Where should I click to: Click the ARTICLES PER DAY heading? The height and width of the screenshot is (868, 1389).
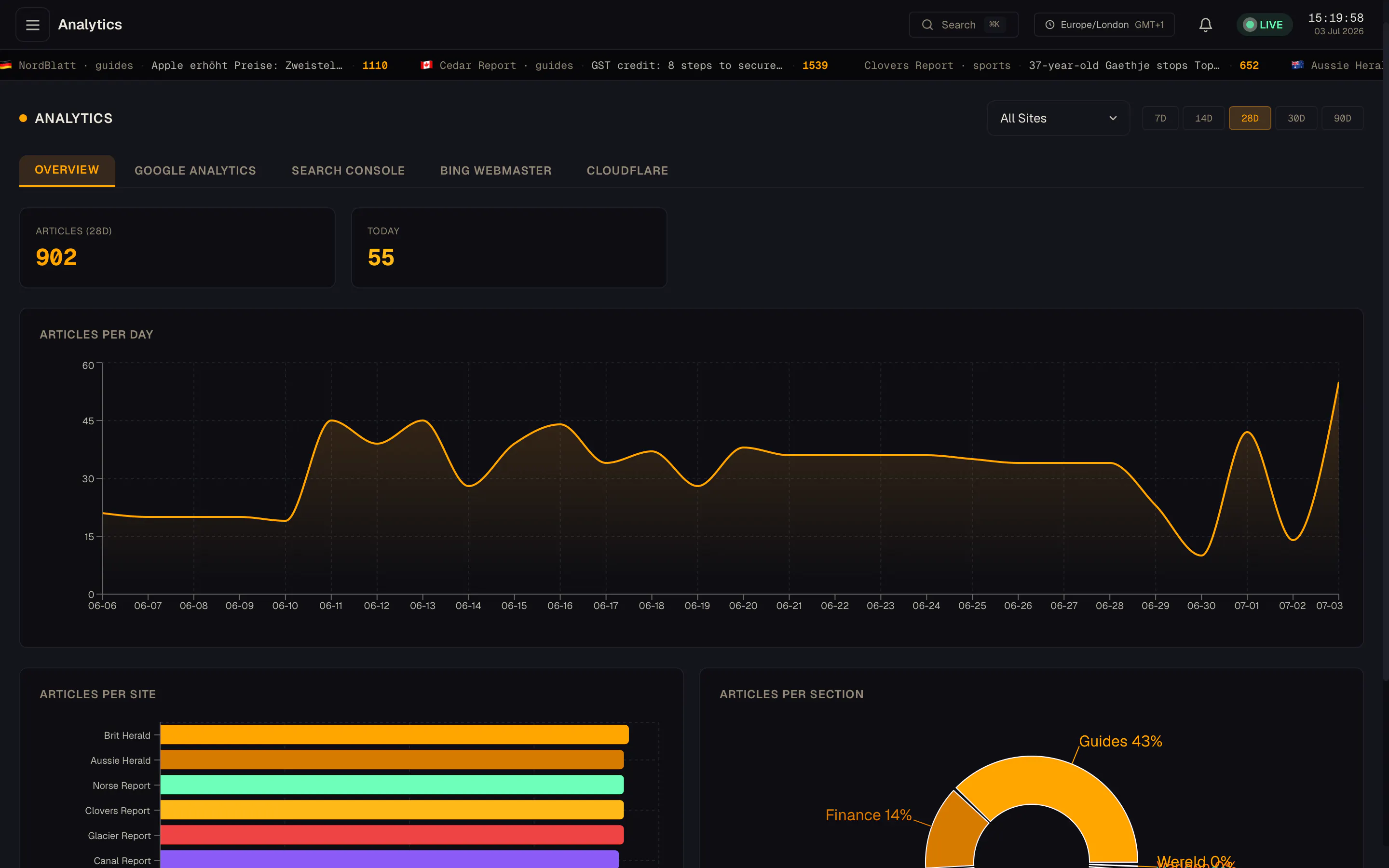96,335
